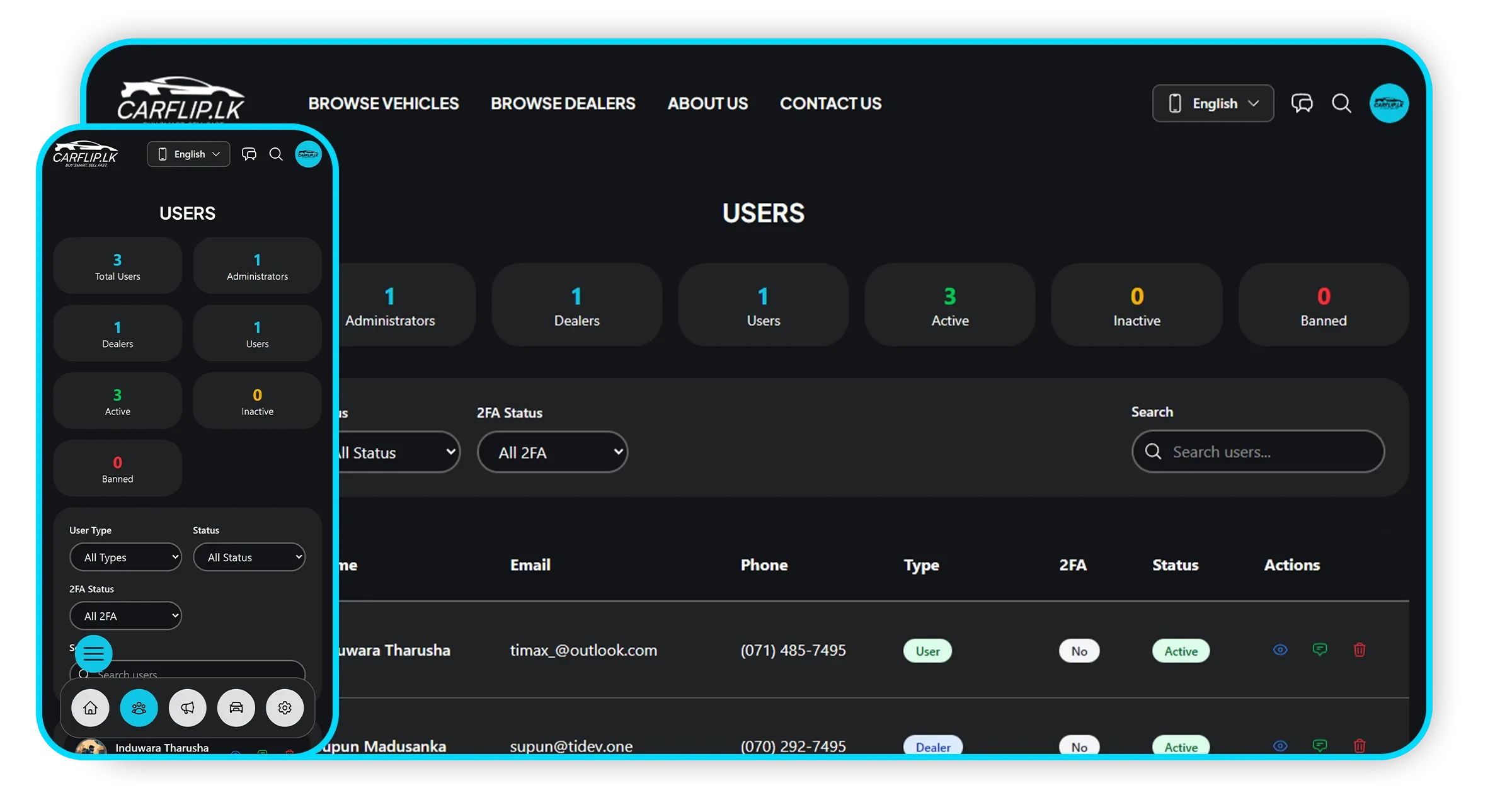Open the megaphone announcements icon in mobile bar
Screen dimensions: 1512x800
point(188,707)
